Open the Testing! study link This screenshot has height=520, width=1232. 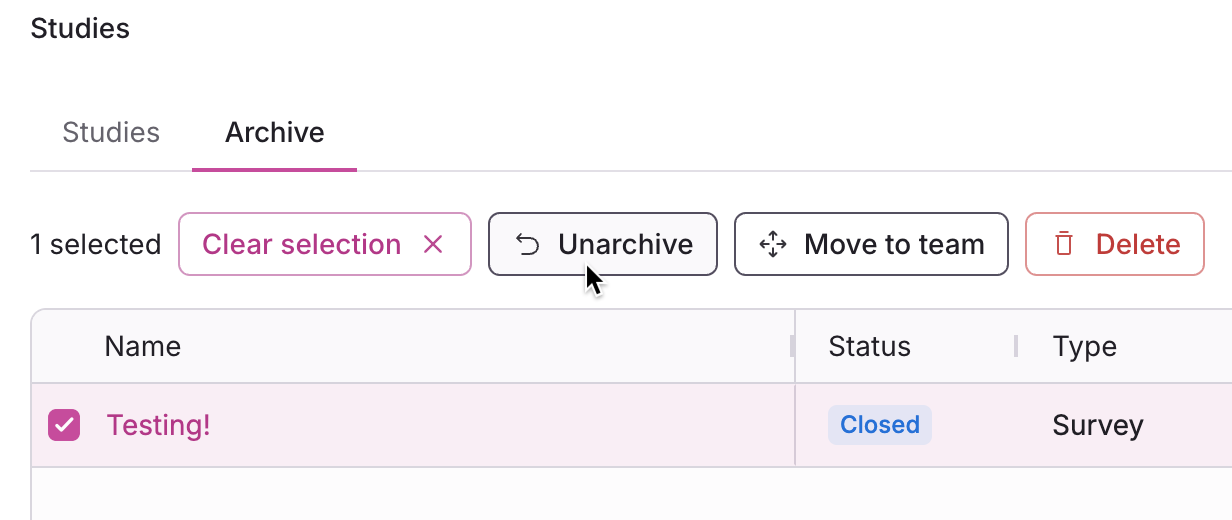coord(158,425)
